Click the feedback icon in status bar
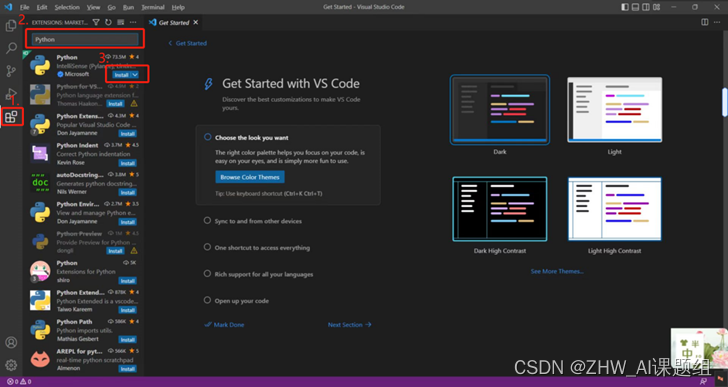This screenshot has width=728, height=387. pyautogui.click(x=703, y=381)
